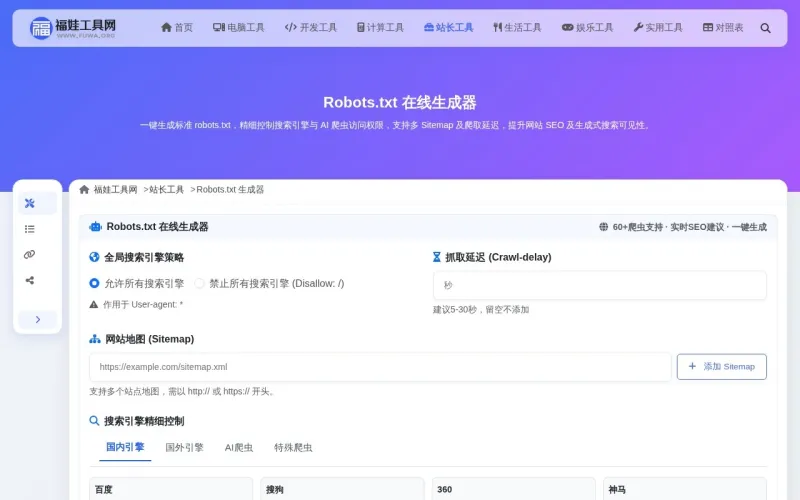Image resolution: width=800 pixels, height=500 pixels.
Task: Follow the 福娃工具网 breadcrumb link
Action: [x=115, y=190]
